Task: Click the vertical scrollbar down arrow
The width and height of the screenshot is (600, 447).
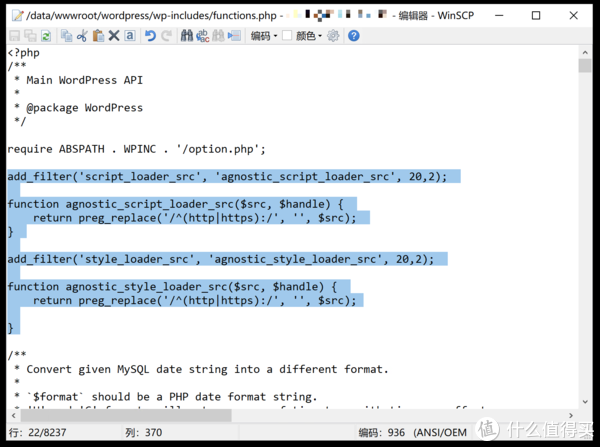Action: pos(585,401)
